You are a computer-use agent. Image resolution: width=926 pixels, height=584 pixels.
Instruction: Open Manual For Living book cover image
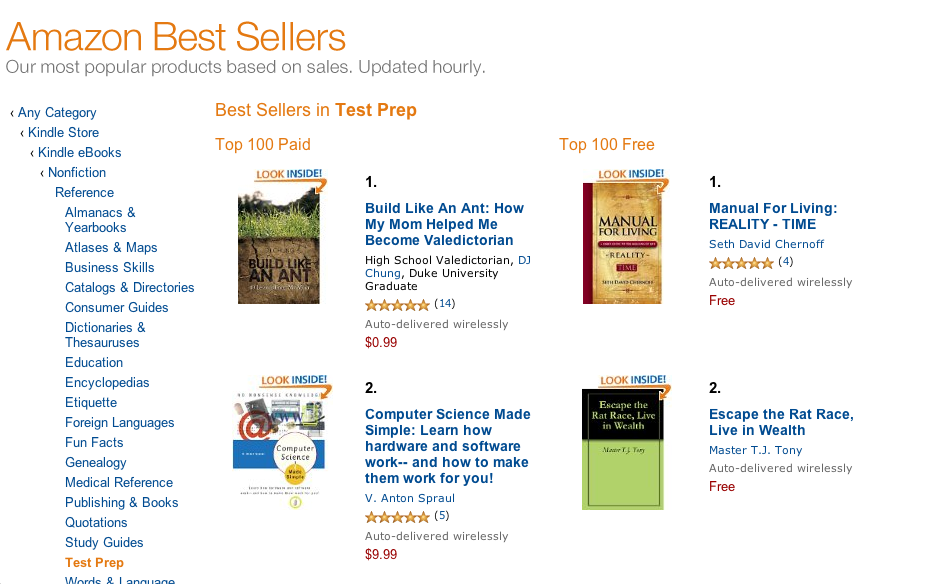pyautogui.click(x=622, y=243)
